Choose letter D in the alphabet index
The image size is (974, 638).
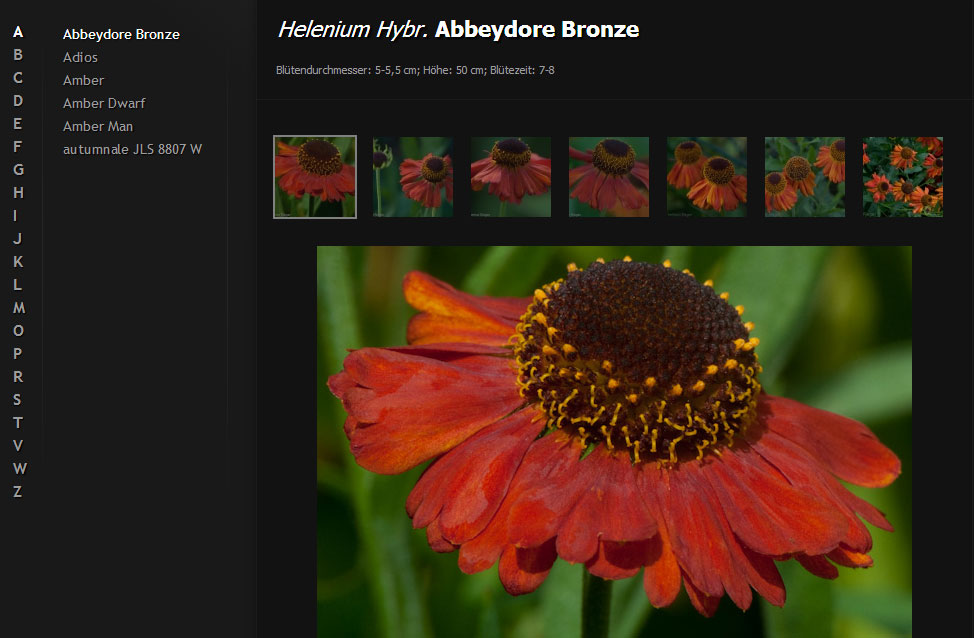tap(18, 101)
